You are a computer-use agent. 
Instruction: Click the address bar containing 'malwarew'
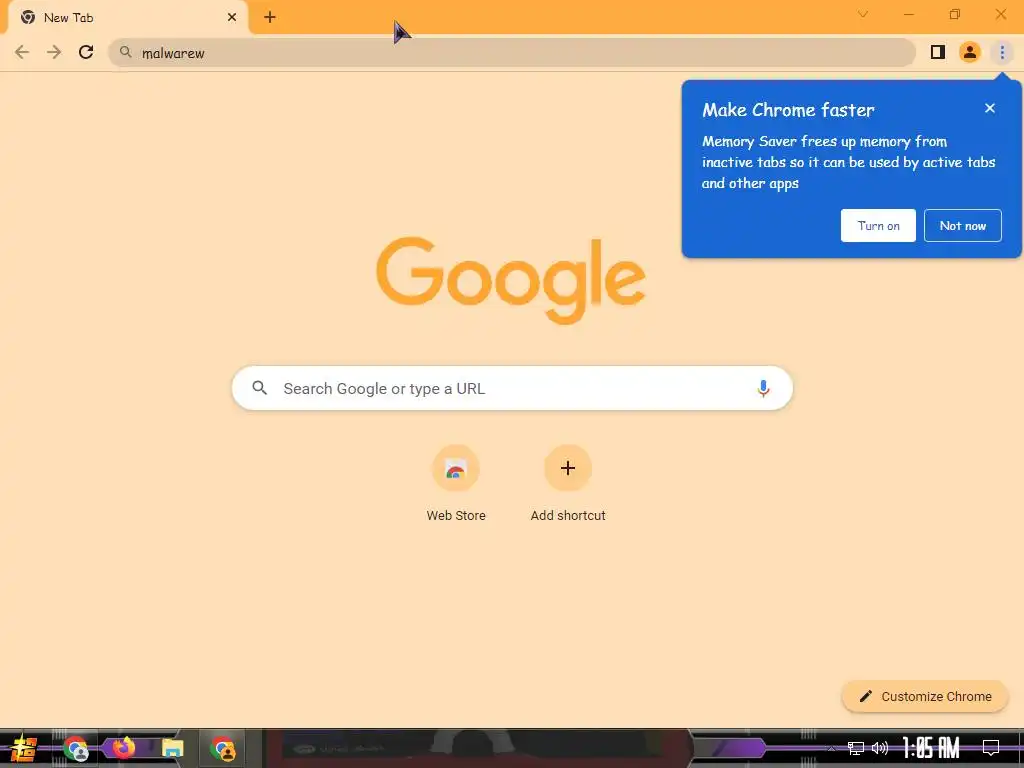511,53
